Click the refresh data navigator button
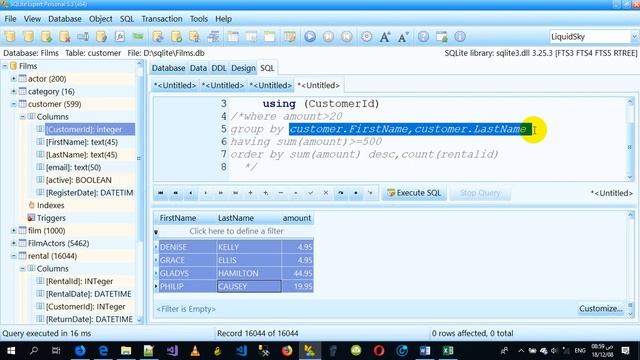This screenshot has height=360, width=640. [341, 193]
